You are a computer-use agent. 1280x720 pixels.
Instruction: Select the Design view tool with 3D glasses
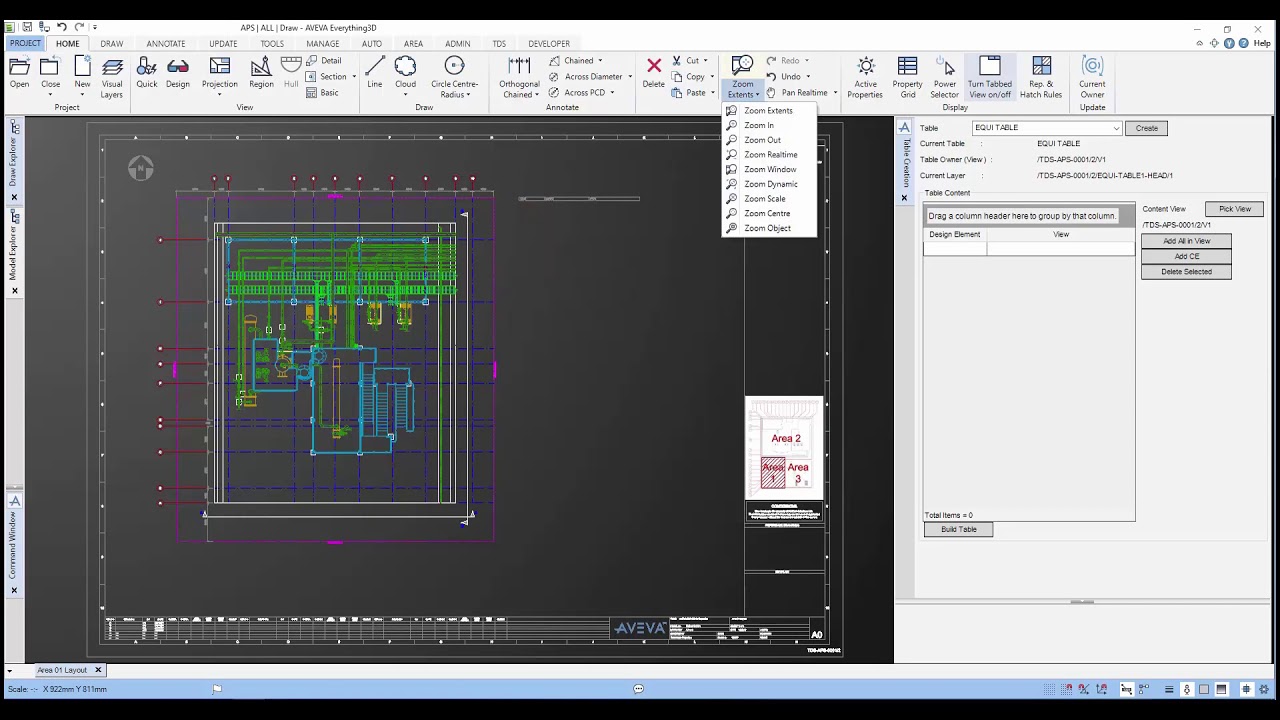(x=178, y=74)
